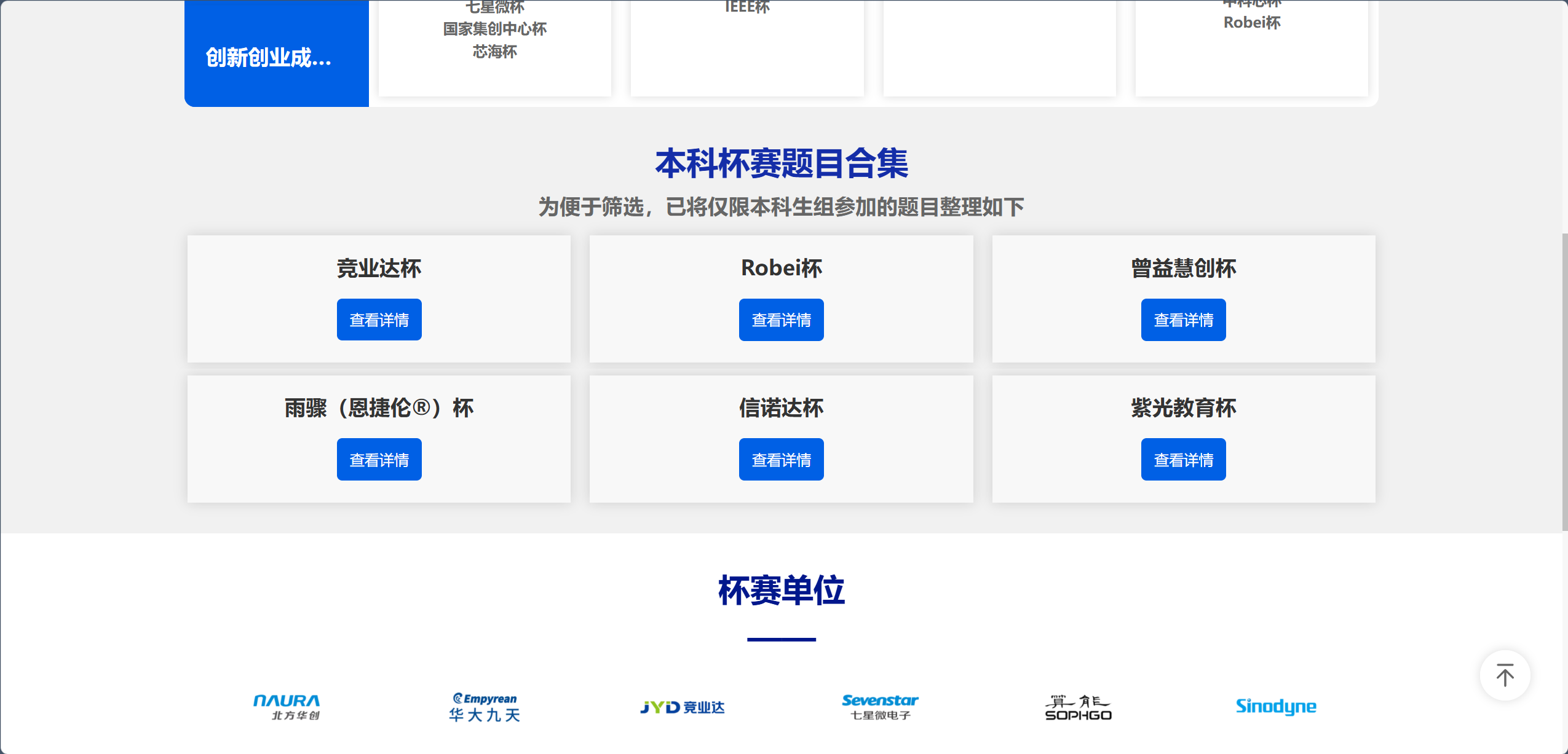The width and height of the screenshot is (1568, 754).
Task: Open details for 信诺达杯
Action: coord(781,459)
